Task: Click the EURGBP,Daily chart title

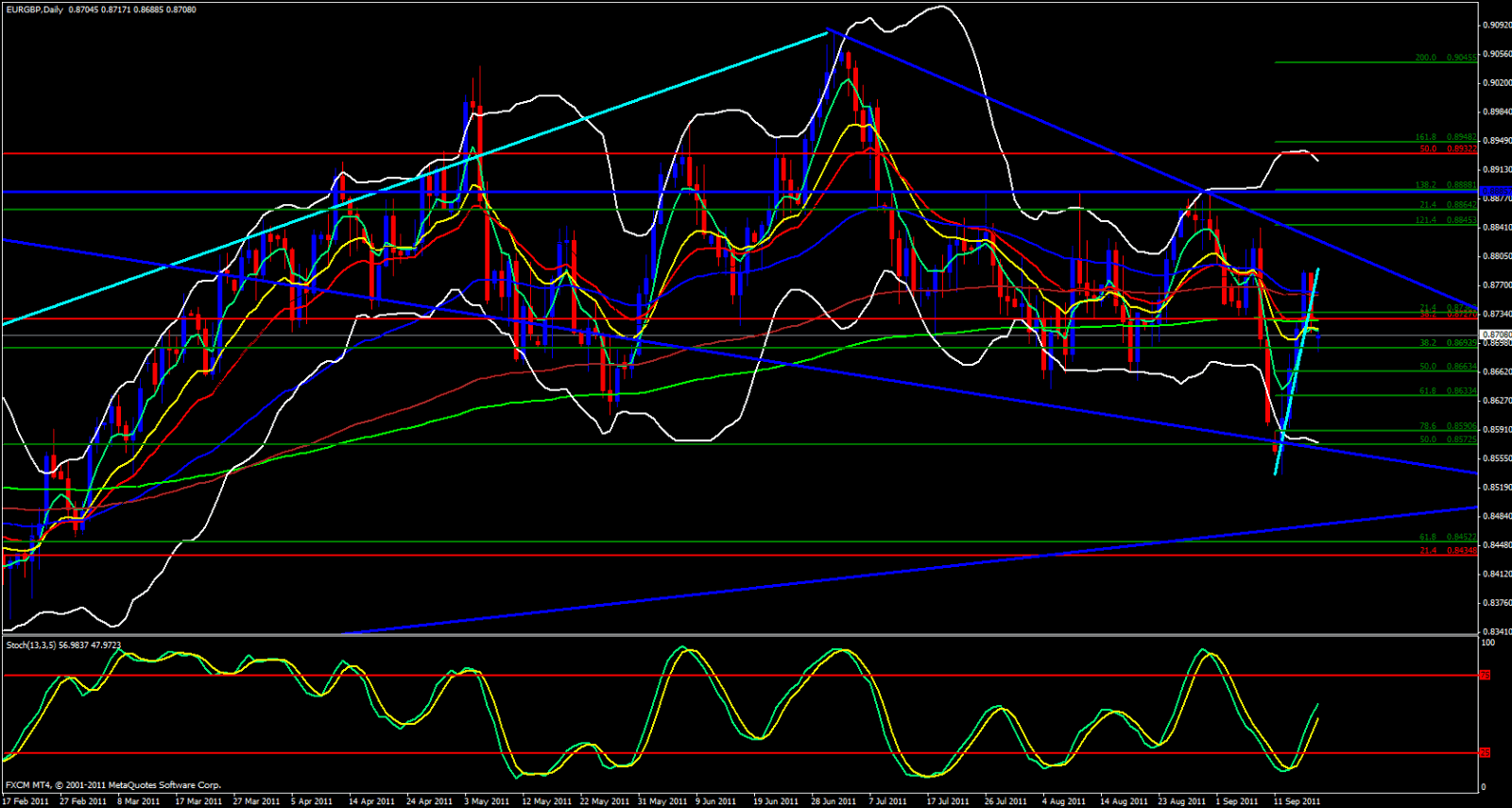Action: [33, 9]
